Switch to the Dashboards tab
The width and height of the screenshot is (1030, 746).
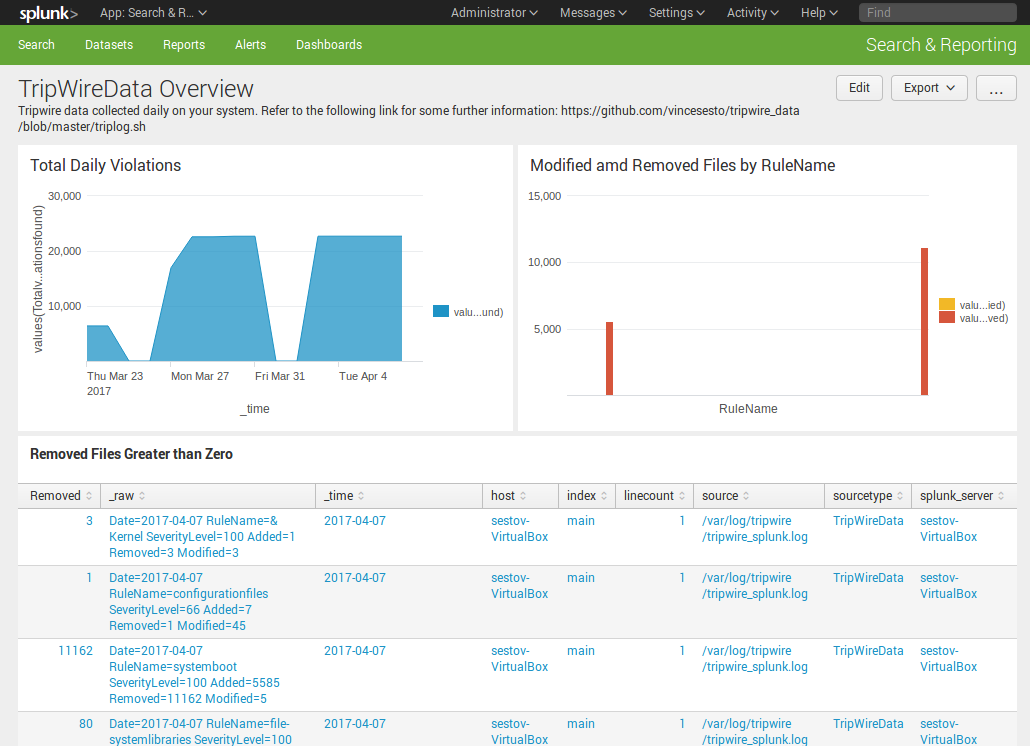(328, 44)
